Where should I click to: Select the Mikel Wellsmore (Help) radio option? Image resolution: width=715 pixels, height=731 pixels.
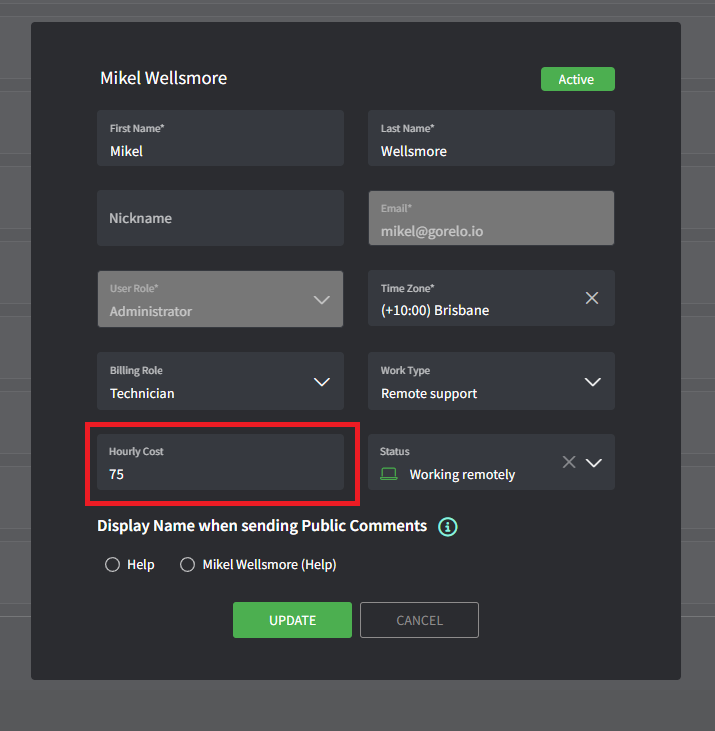click(187, 565)
